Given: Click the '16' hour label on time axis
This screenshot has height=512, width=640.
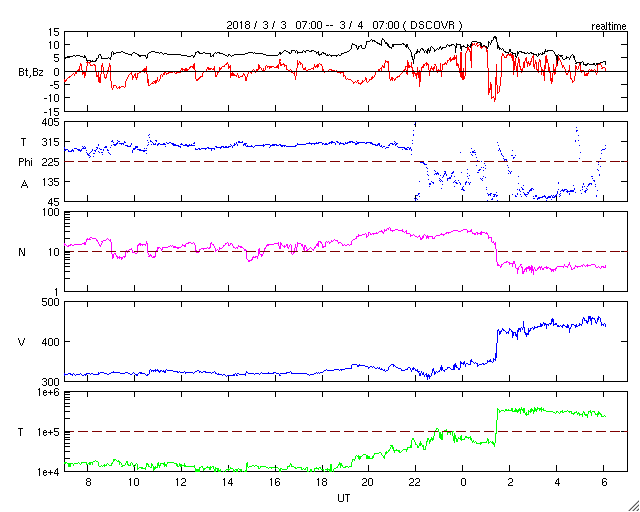Looking at the screenshot, I should pyautogui.click(x=275, y=483).
